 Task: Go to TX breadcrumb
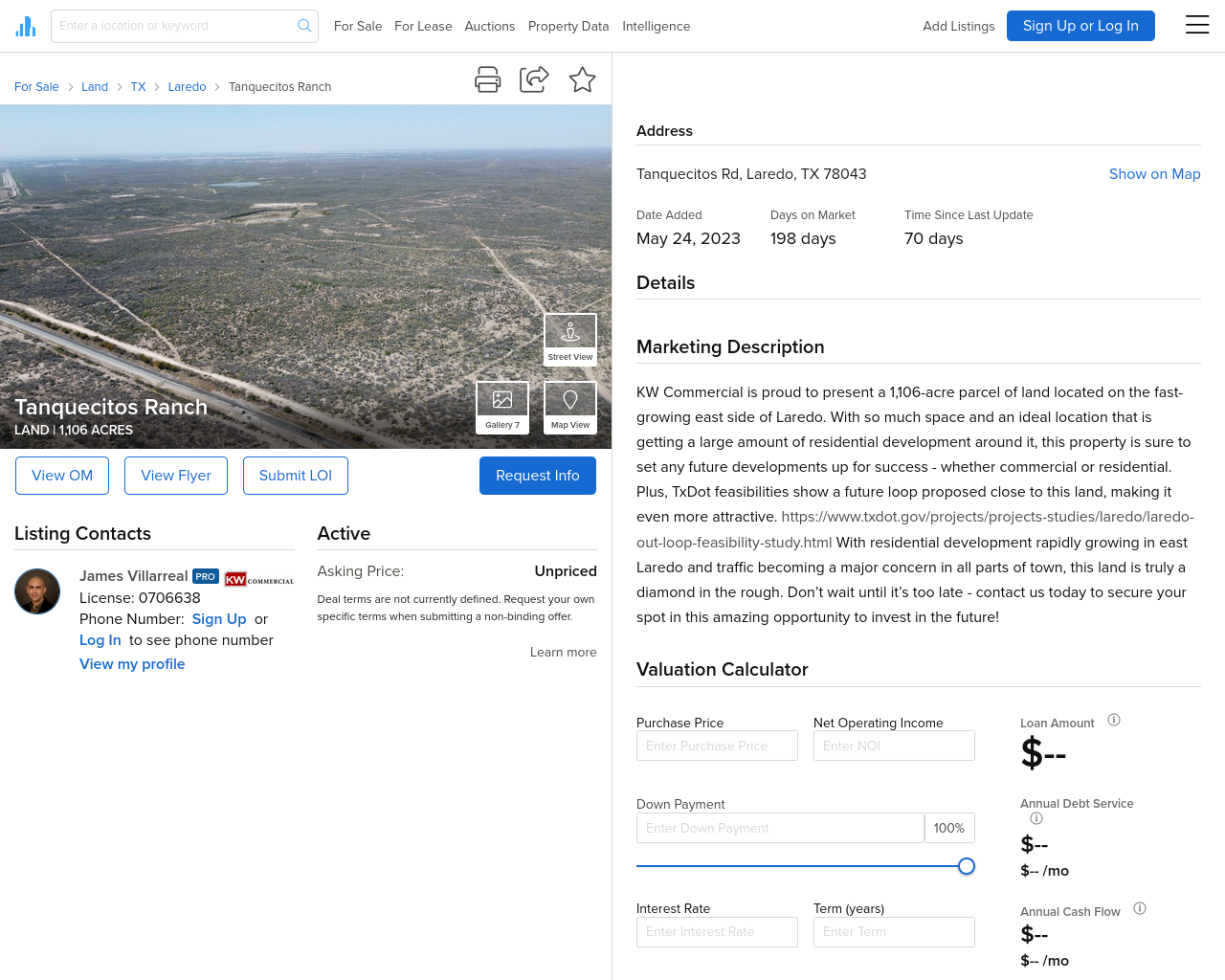coord(138,87)
